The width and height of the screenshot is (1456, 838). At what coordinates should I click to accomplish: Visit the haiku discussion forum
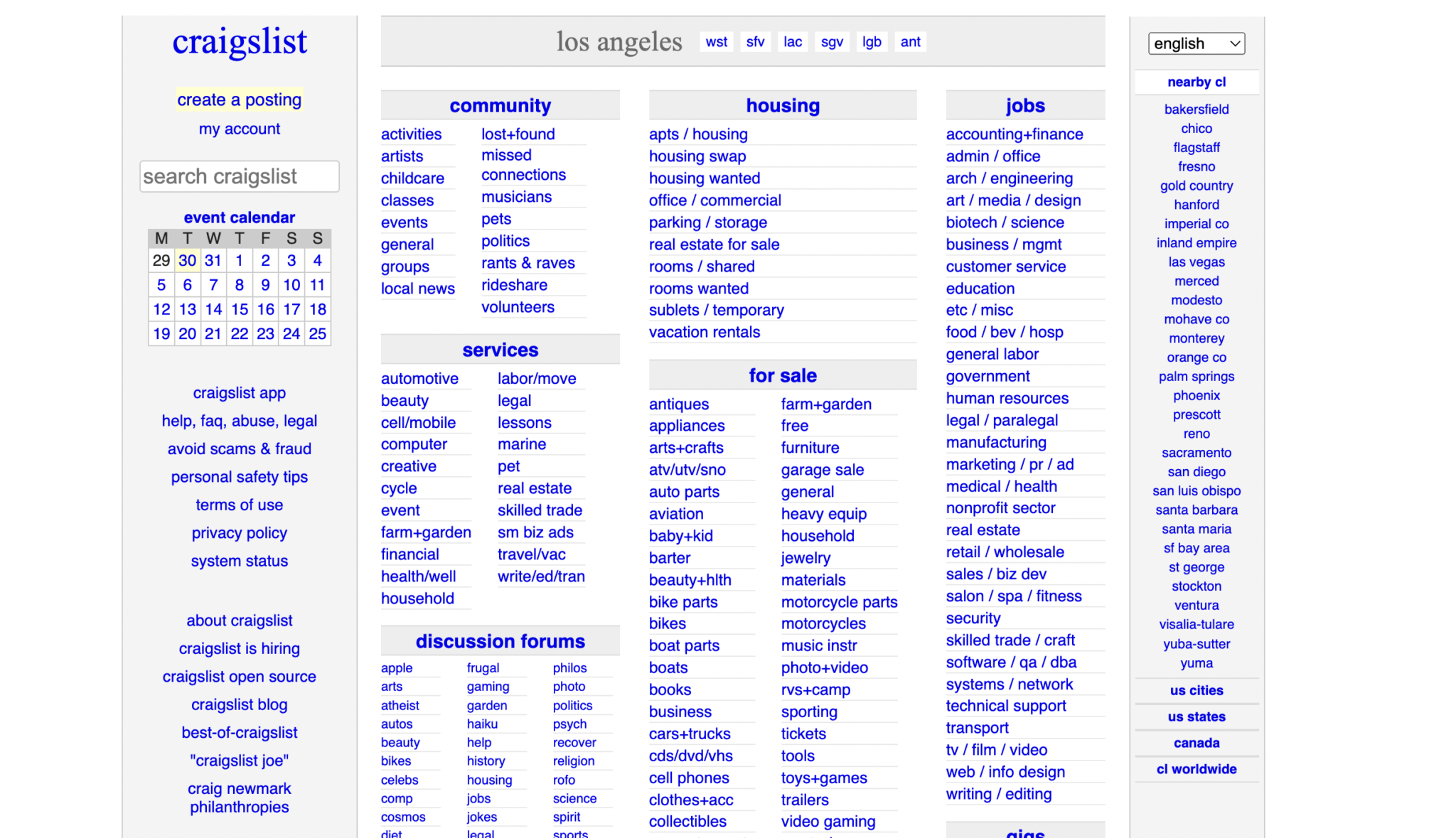[x=482, y=724]
